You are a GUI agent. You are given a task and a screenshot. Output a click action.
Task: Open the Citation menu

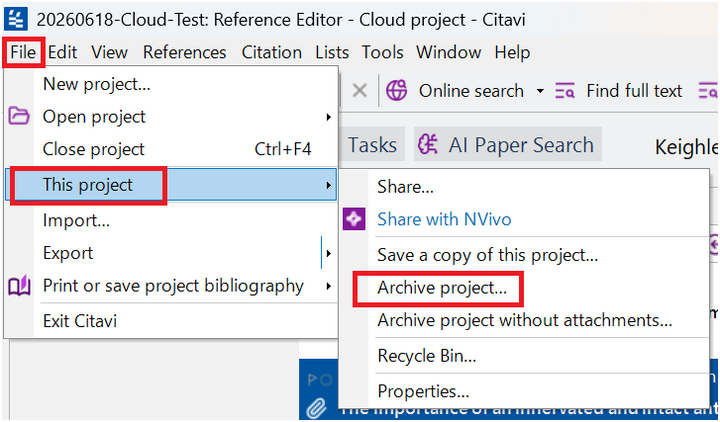click(271, 52)
